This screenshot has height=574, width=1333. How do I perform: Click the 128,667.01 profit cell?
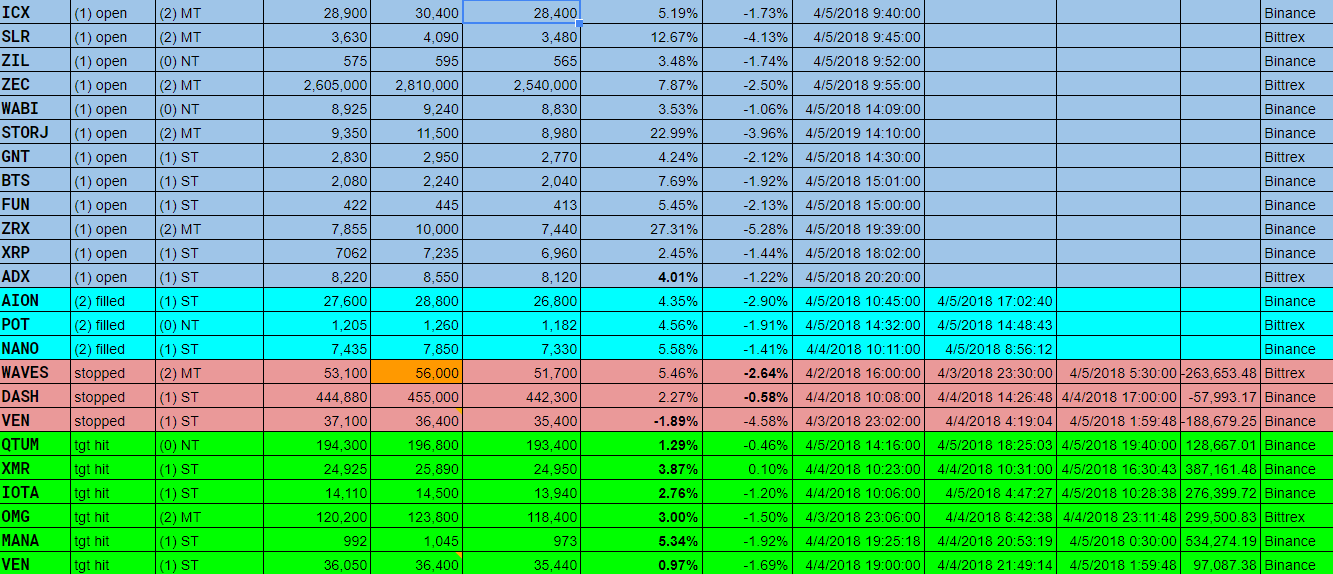coord(1220,445)
